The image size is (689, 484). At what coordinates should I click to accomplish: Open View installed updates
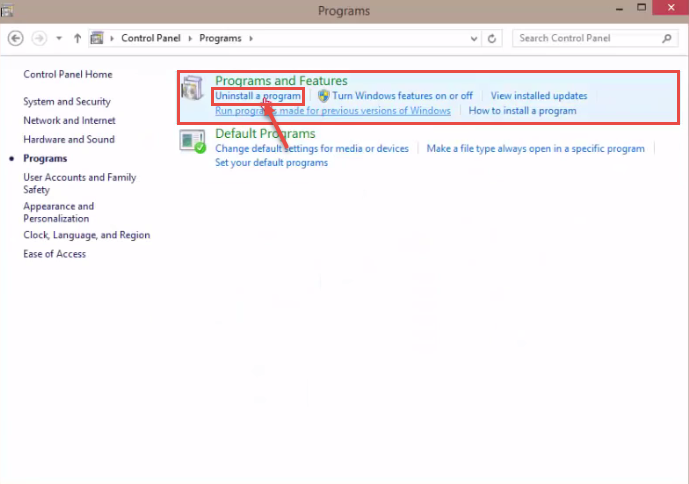[539, 96]
